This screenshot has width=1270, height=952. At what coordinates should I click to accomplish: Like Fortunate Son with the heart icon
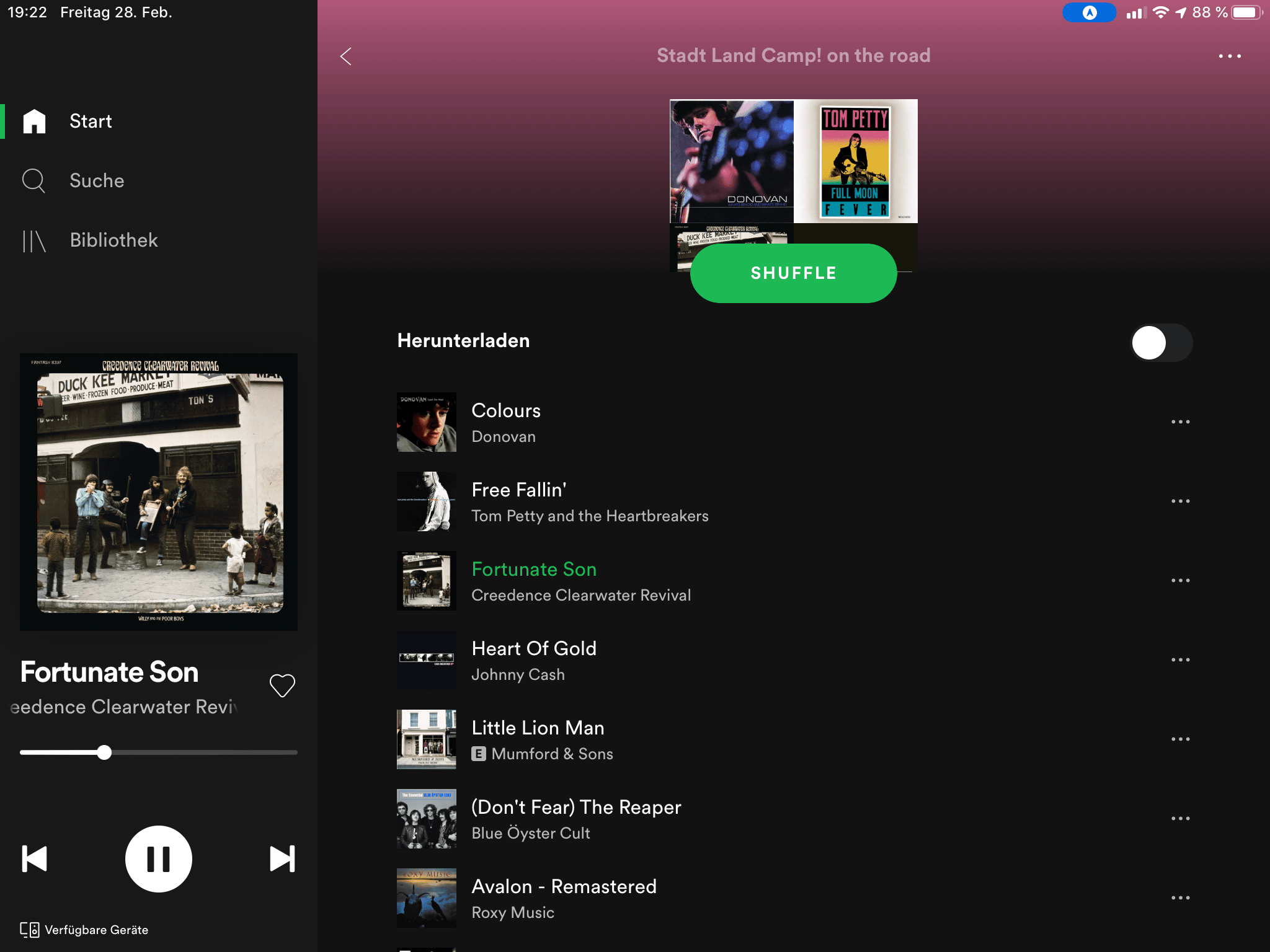click(x=282, y=685)
